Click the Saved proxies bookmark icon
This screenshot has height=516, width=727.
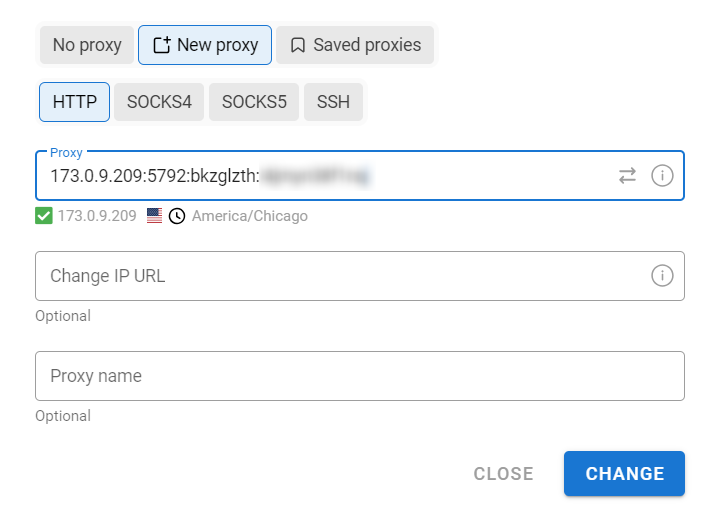point(298,45)
